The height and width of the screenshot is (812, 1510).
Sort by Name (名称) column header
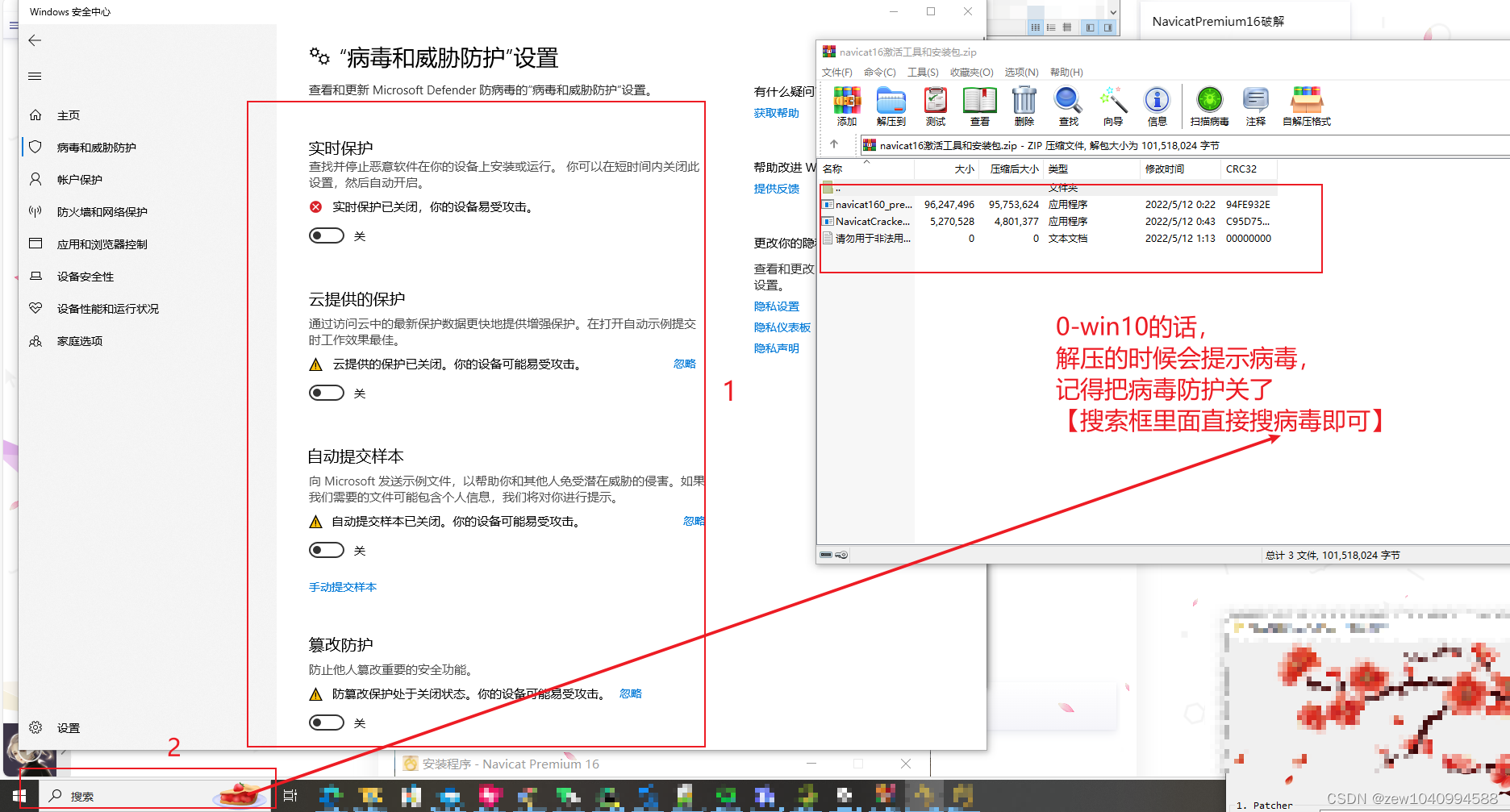coord(867,169)
